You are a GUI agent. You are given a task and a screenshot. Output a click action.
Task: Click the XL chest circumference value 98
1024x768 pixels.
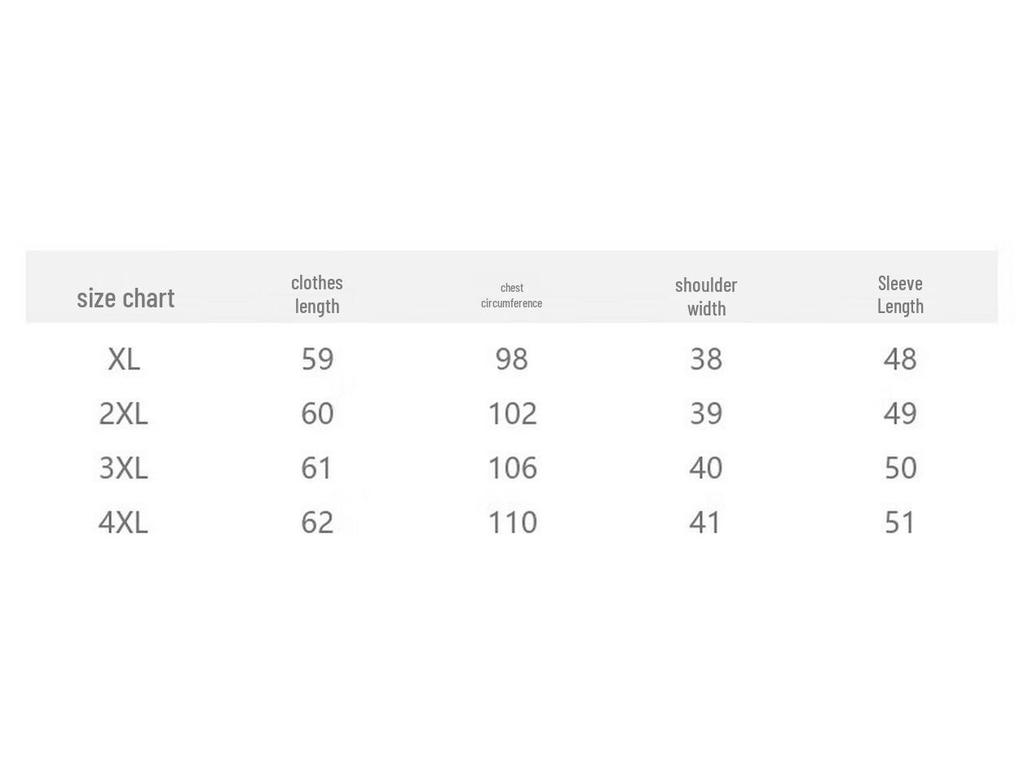click(511, 359)
